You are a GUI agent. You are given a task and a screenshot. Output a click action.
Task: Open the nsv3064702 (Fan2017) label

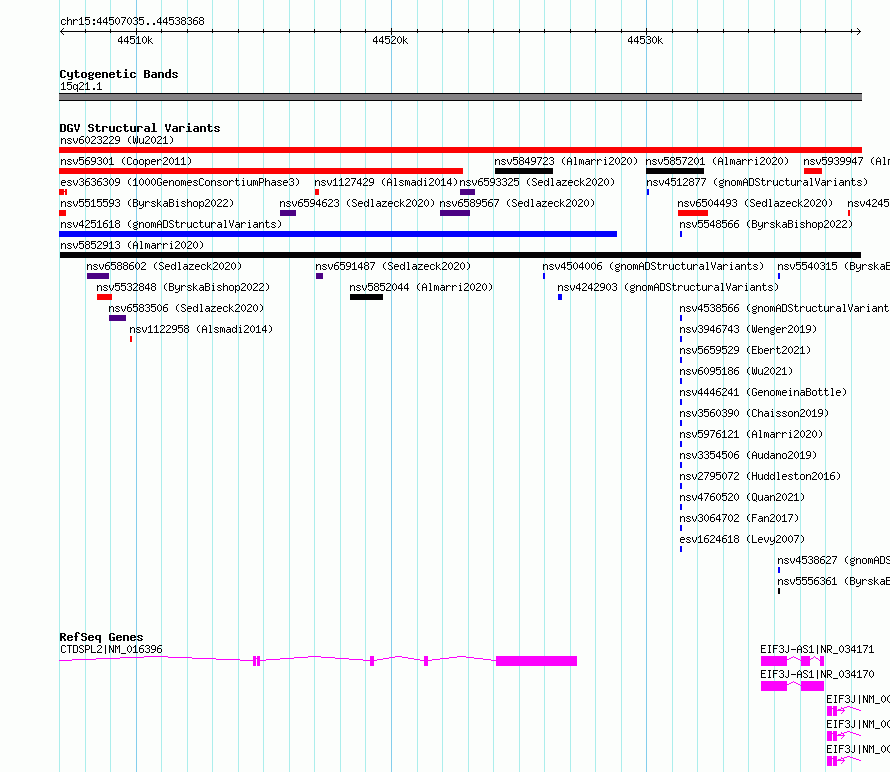coord(739,518)
